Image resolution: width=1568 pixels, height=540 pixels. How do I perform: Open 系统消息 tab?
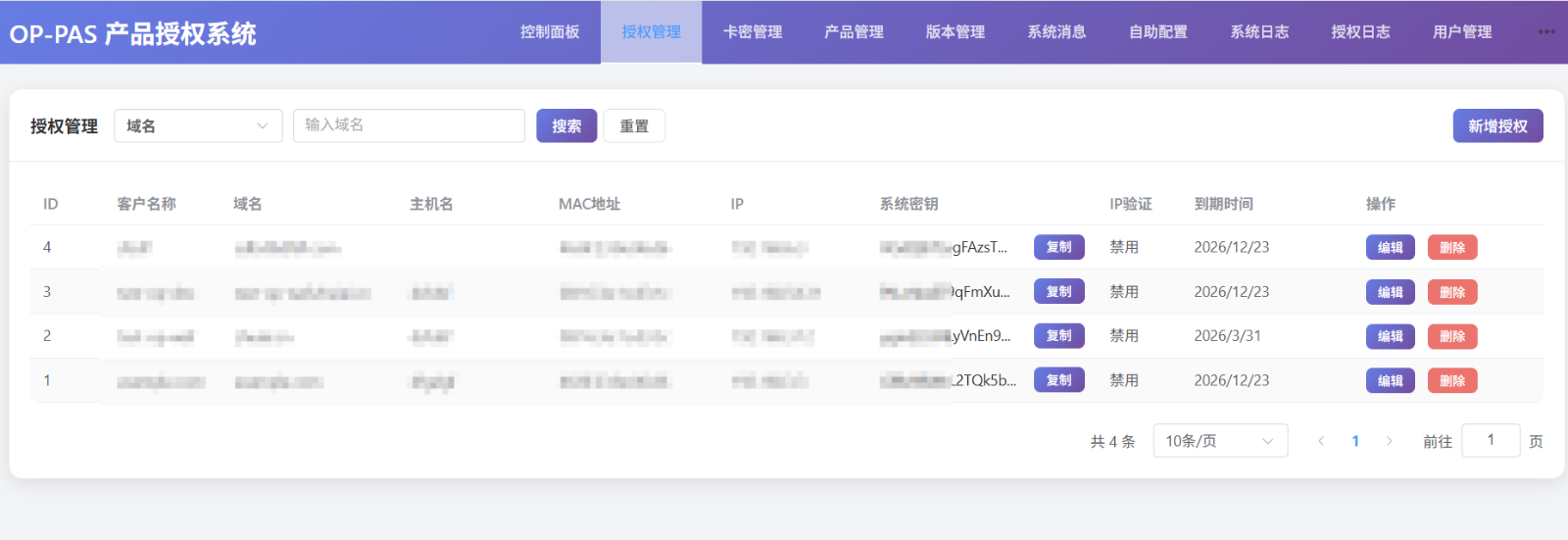tap(1056, 32)
